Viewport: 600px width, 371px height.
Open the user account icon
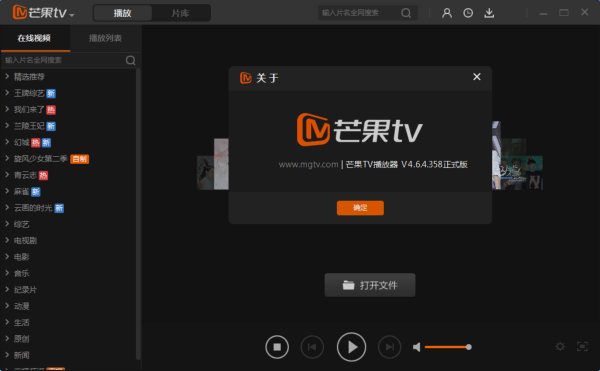[447, 13]
